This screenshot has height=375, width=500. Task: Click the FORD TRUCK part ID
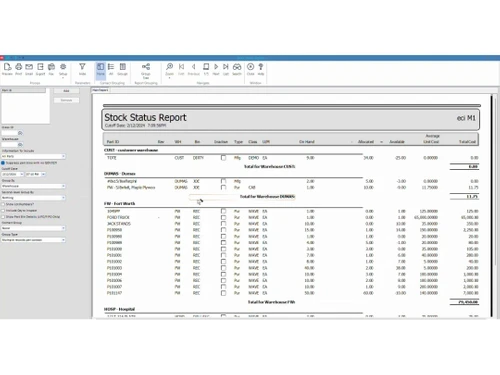(118, 217)
